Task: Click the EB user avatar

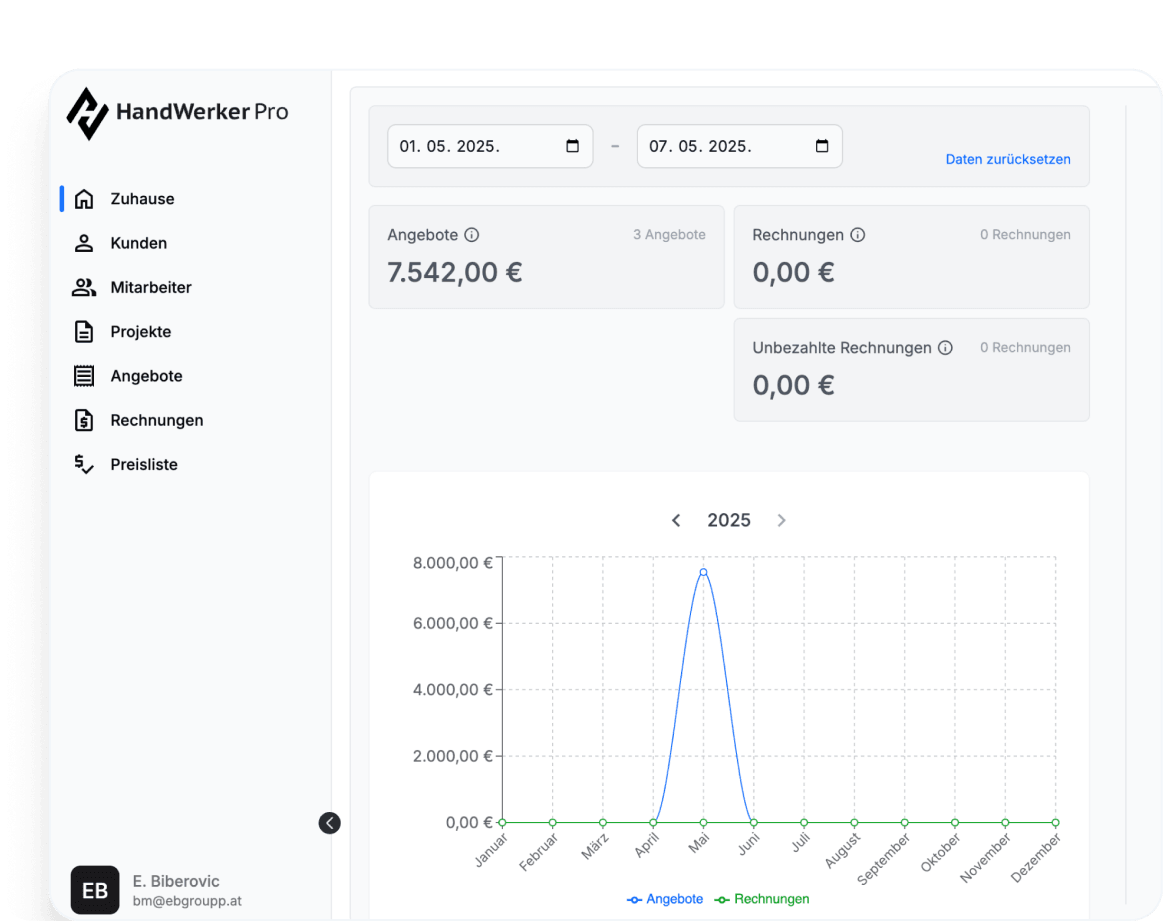Action: [x=95, y=890]
